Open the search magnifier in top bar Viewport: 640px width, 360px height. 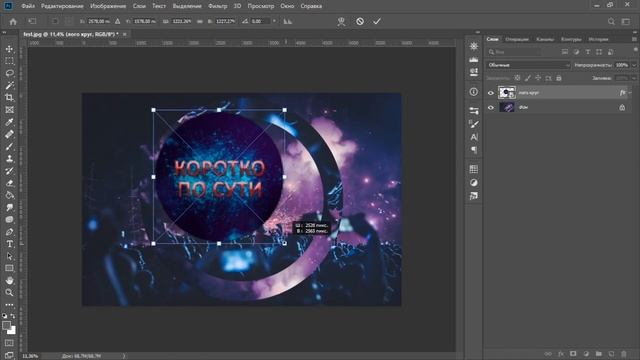click(611, 21)
